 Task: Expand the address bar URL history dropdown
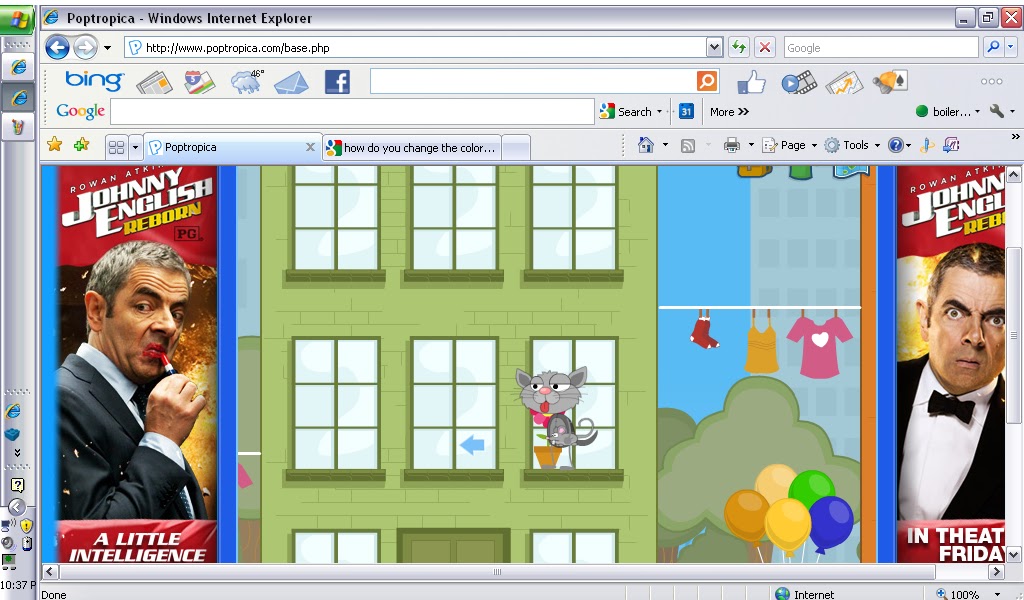pyautogui.click(x=714, y=48)
